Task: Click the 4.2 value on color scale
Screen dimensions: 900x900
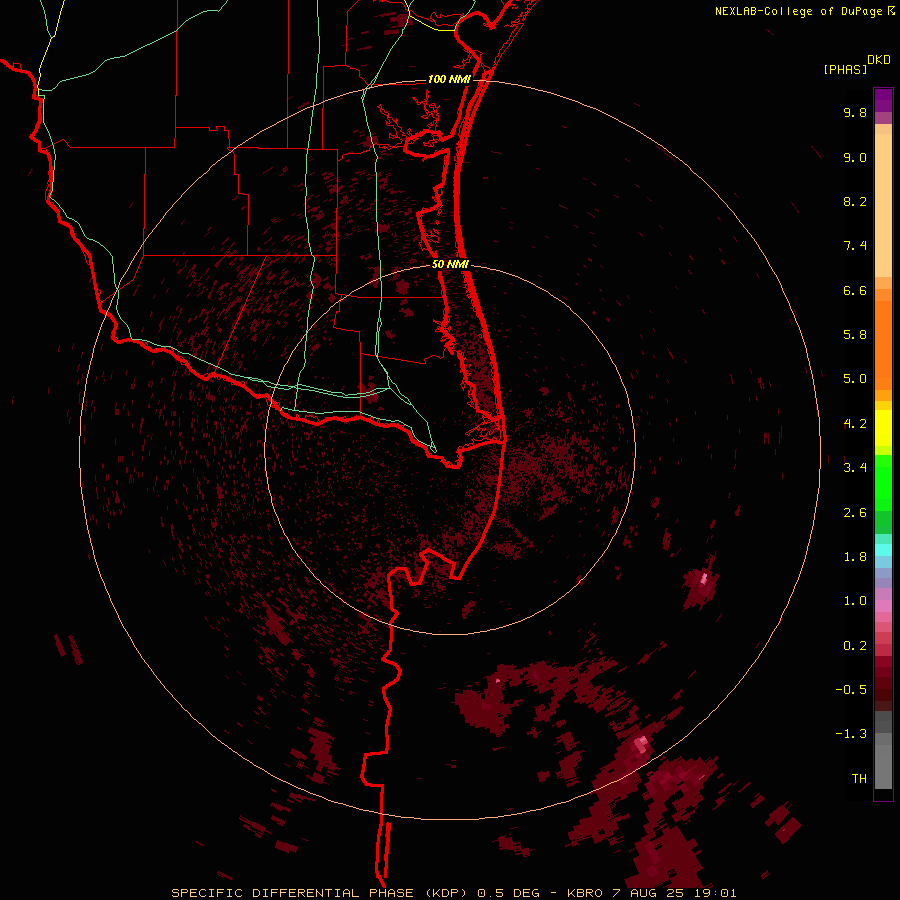Action: point(855,424)
